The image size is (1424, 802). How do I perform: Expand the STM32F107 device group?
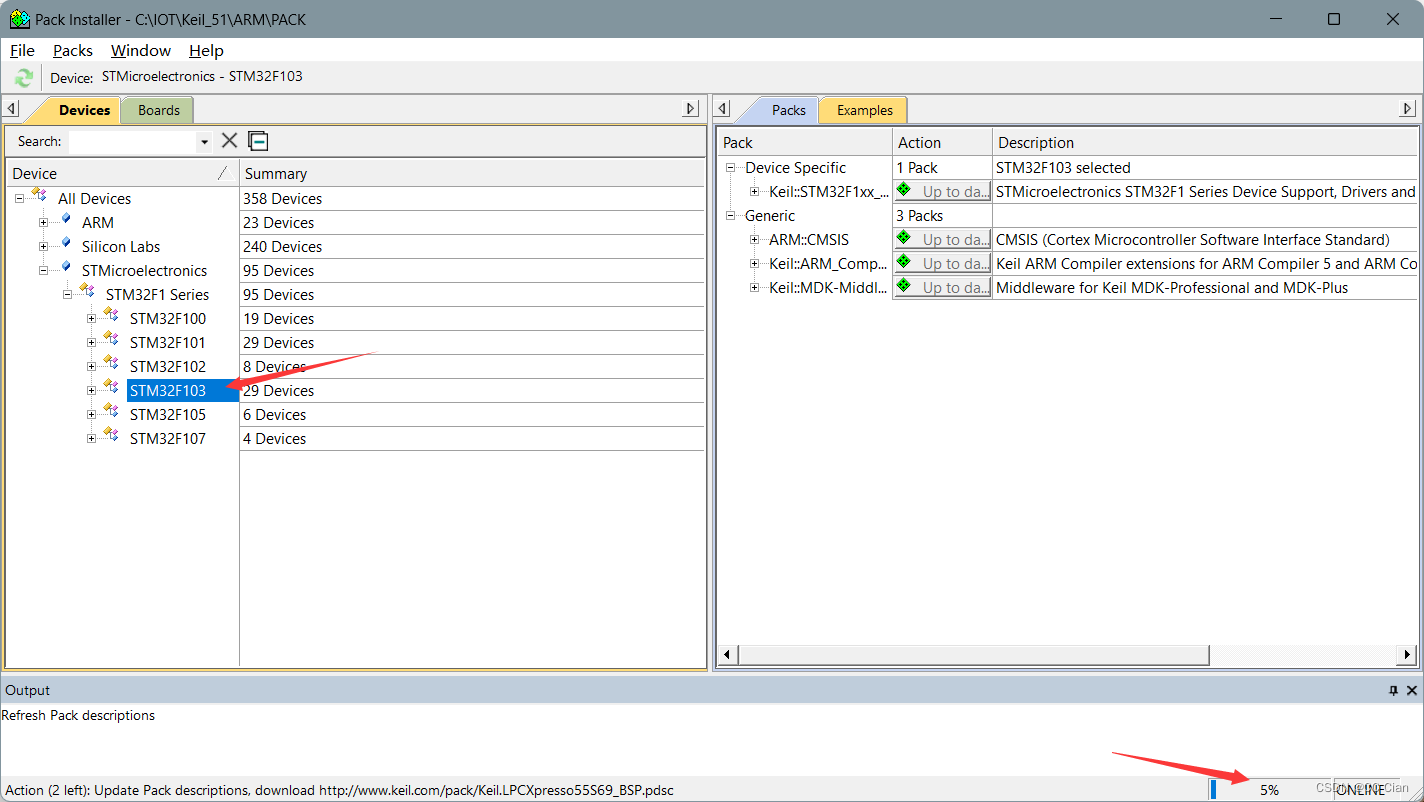(91, 438)
